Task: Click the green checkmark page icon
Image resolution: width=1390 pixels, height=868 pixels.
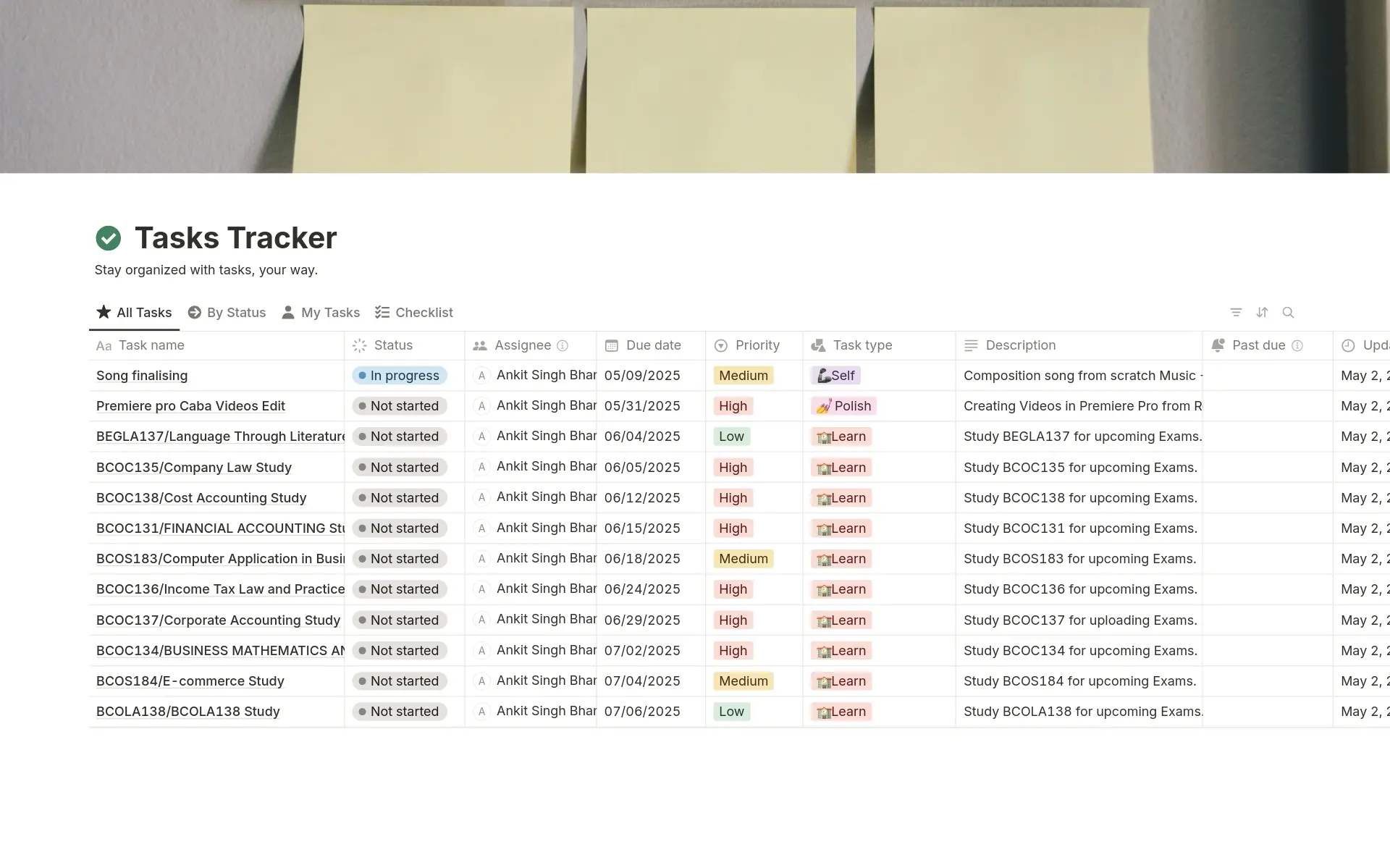Action: pyautogui.click(x=109, y=238)
